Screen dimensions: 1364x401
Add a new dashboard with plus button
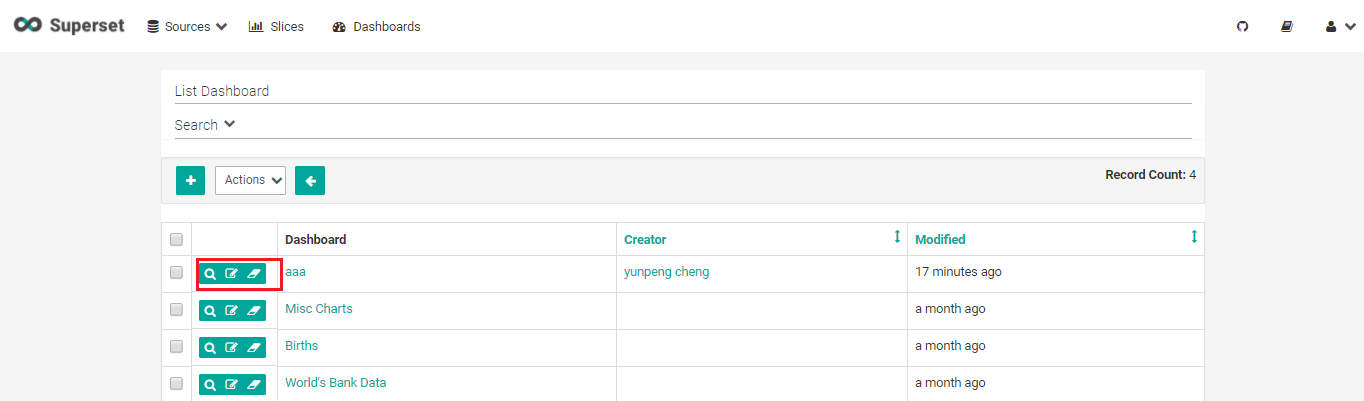pyautogui.click(x=190, y=180)
